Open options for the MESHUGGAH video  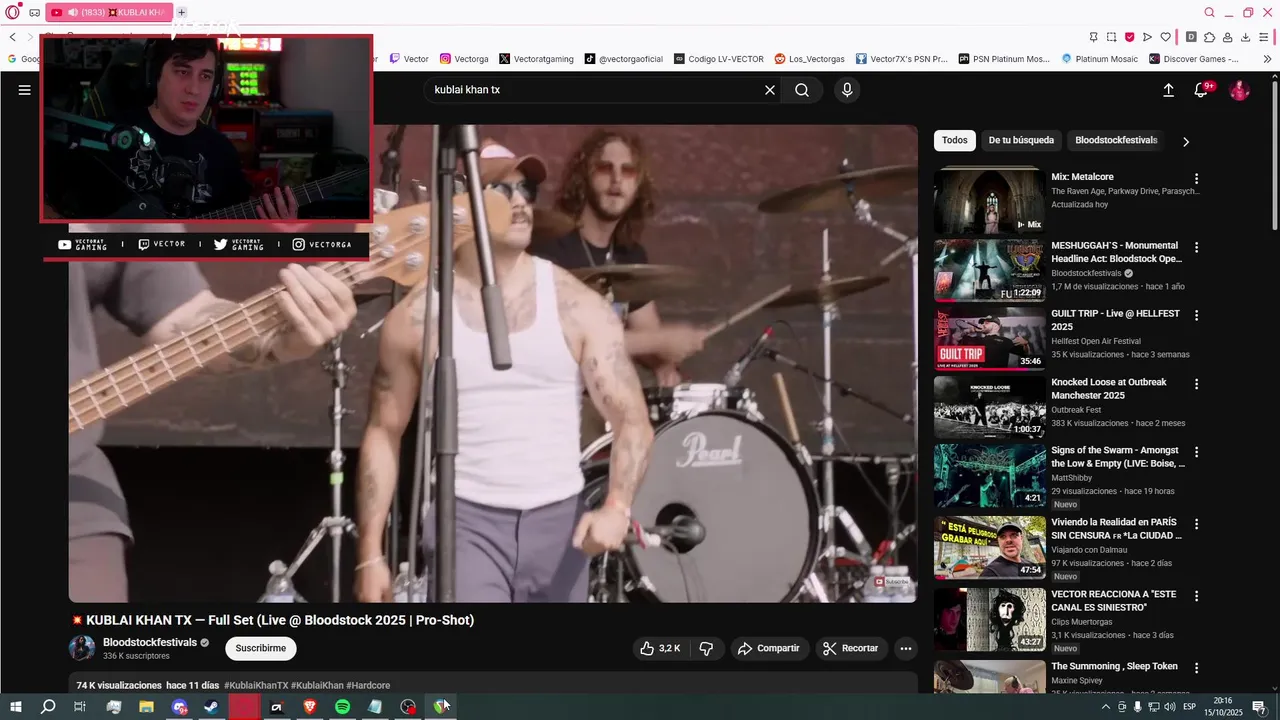pyautogui.click(x=1196, y=247)
